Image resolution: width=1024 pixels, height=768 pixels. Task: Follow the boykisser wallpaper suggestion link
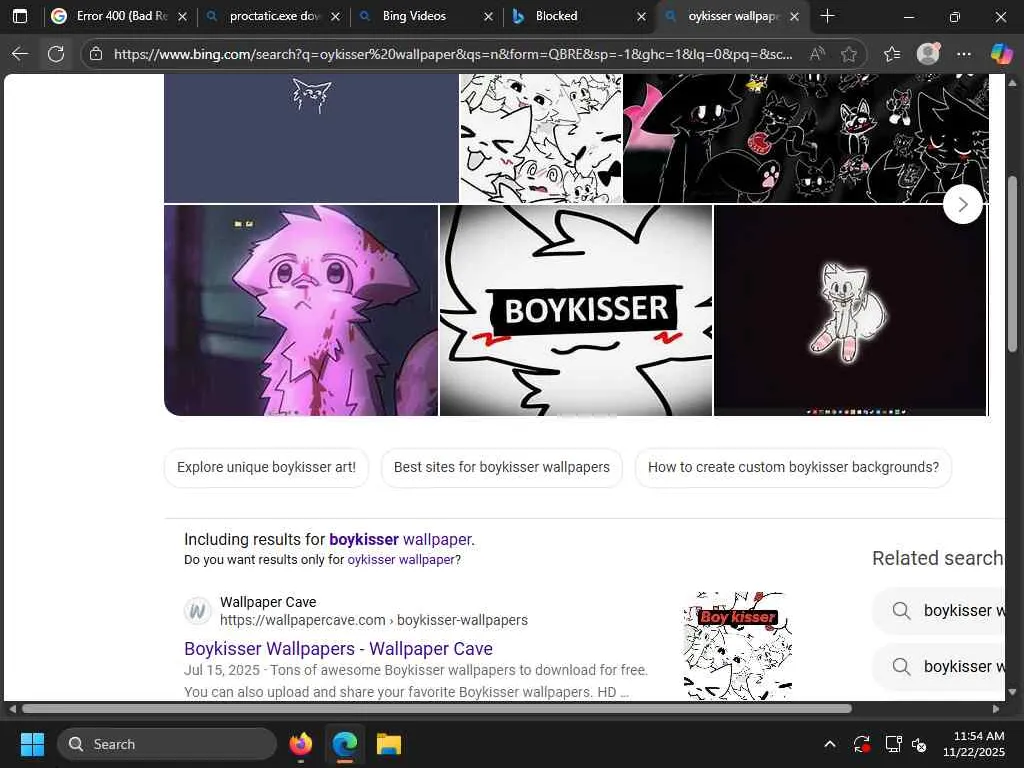(x=400, y=539)
